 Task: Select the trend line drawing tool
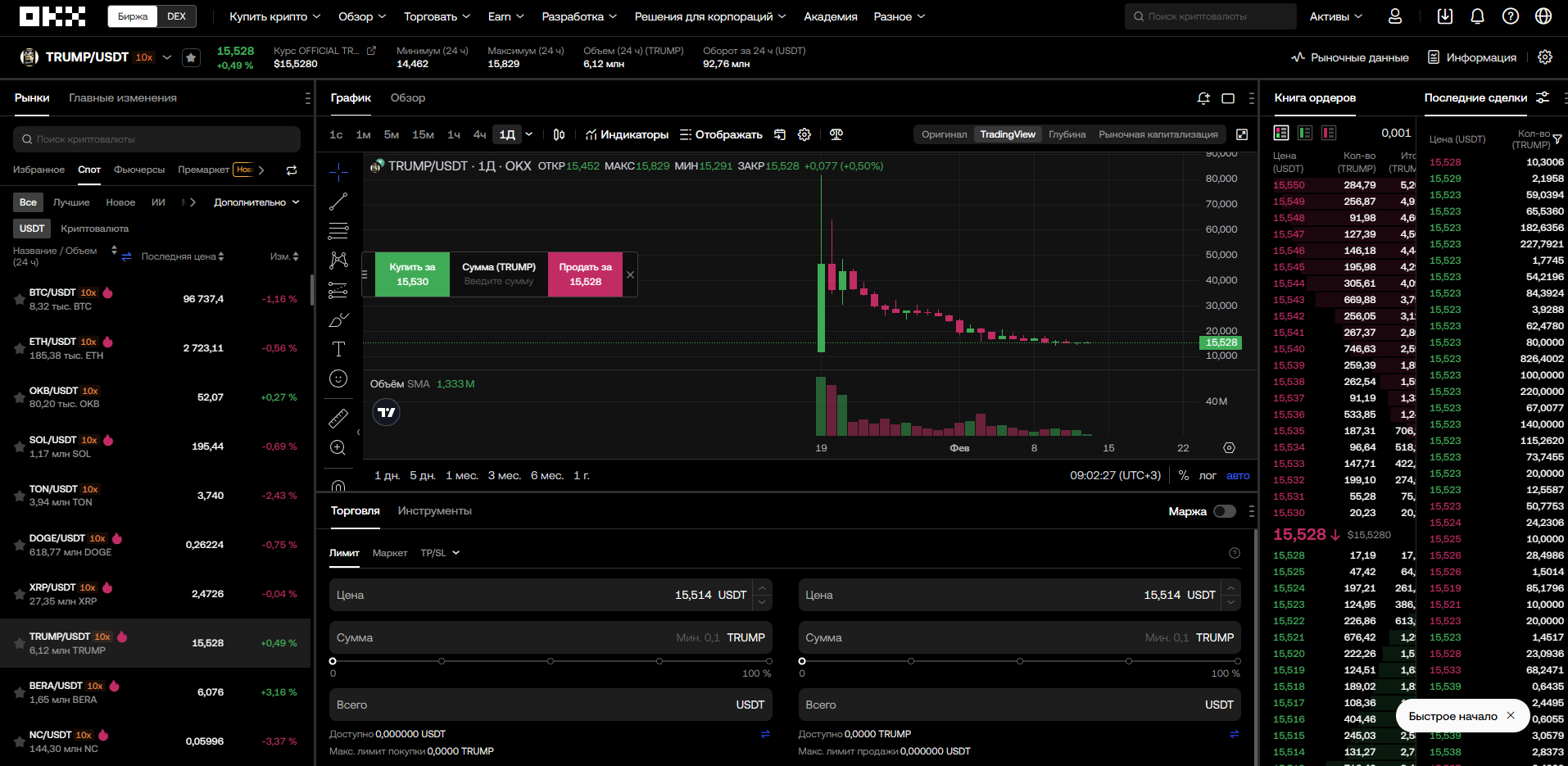point(338,202)
